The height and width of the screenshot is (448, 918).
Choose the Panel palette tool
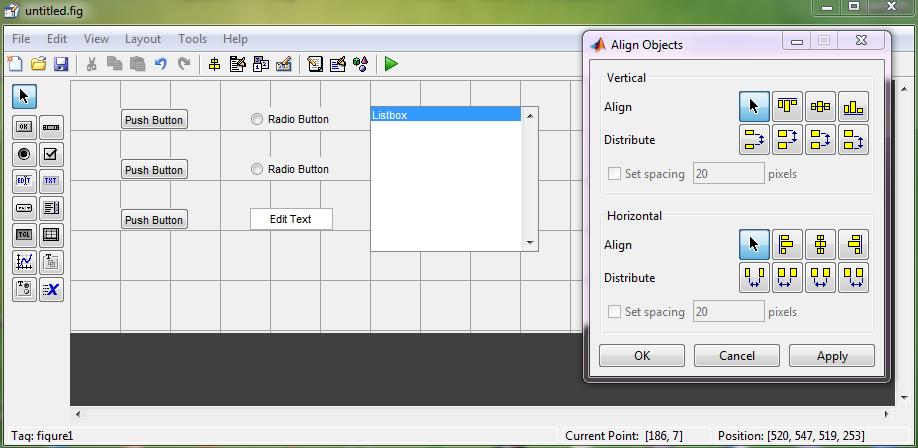click(51, 262)
